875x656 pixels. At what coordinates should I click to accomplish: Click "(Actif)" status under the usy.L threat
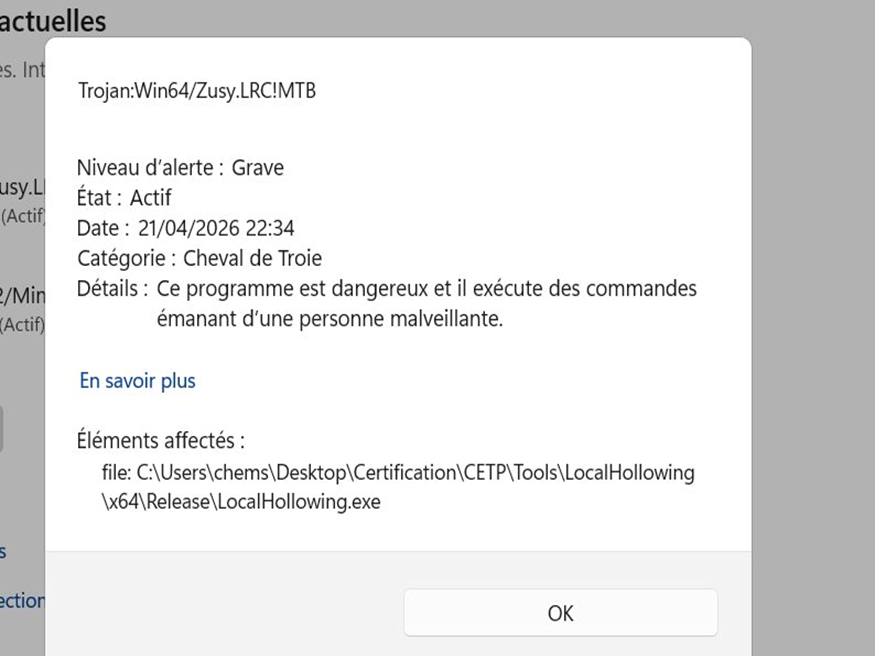22,216
